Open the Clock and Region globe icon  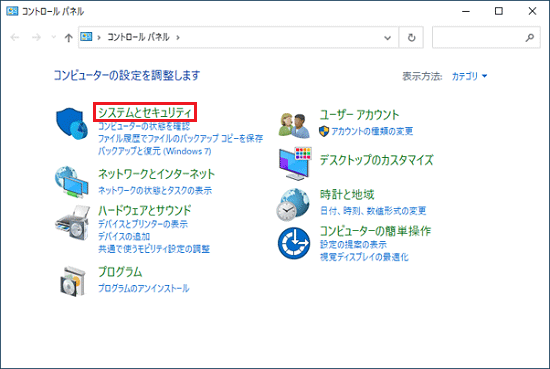coord(293,205)
